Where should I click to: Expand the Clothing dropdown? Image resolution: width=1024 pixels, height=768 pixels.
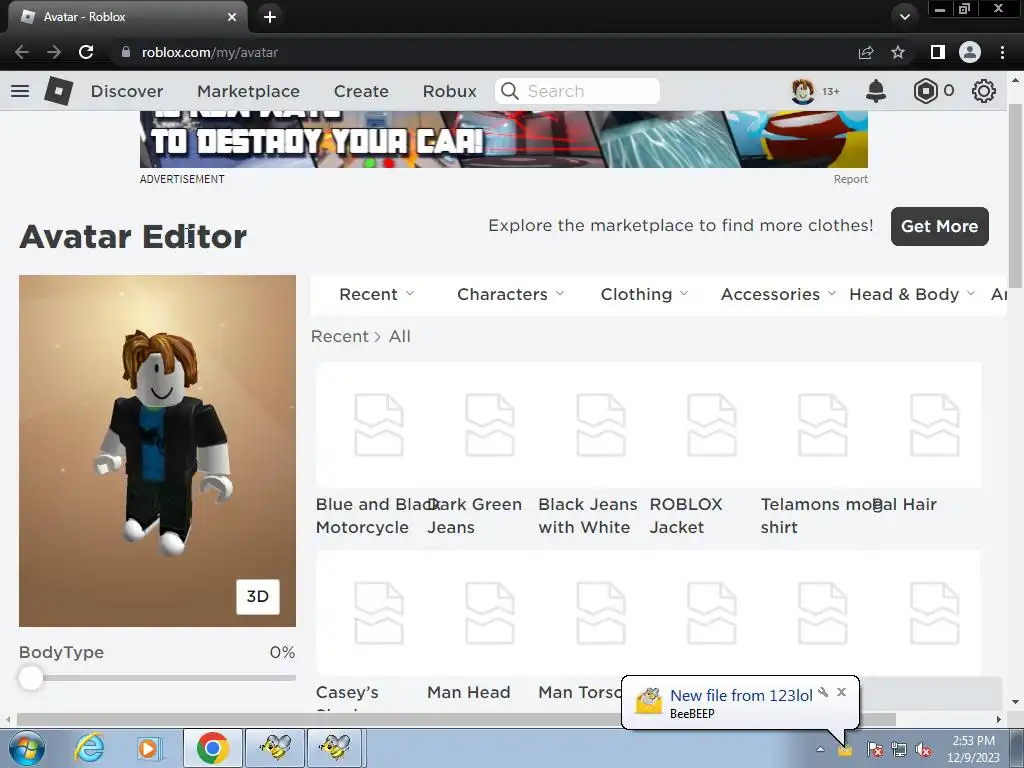coord(645,295)
